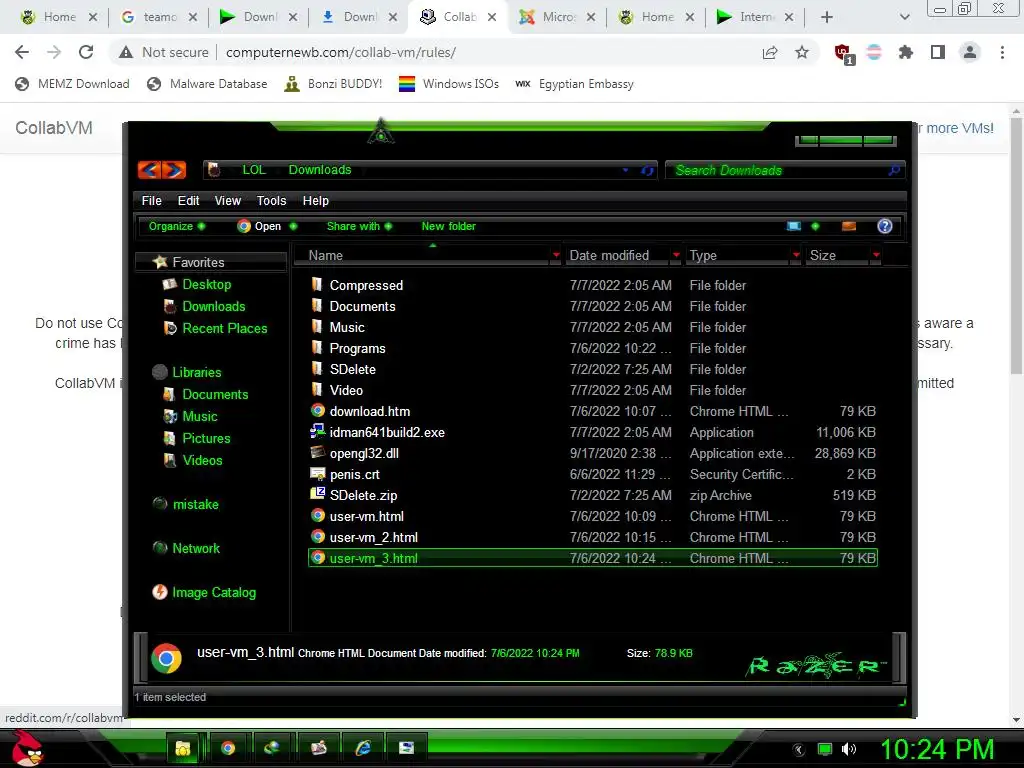Open the MEMZ Download bookmark
This screenshot has height=768, width=1024.
click(72, 84)
